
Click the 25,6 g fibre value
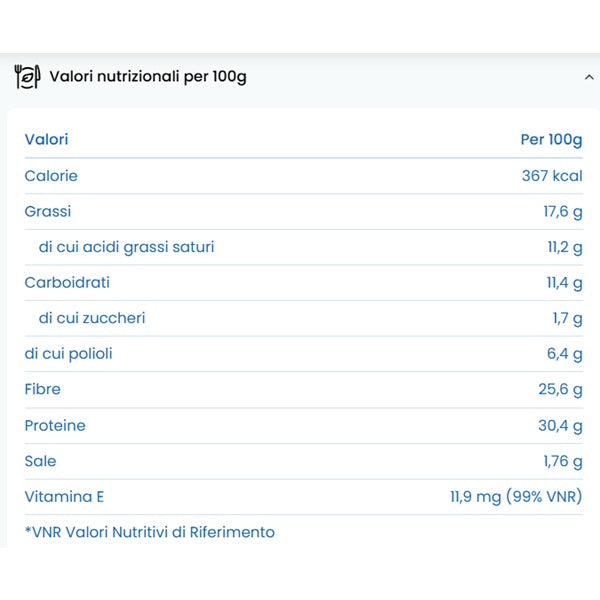560,389
